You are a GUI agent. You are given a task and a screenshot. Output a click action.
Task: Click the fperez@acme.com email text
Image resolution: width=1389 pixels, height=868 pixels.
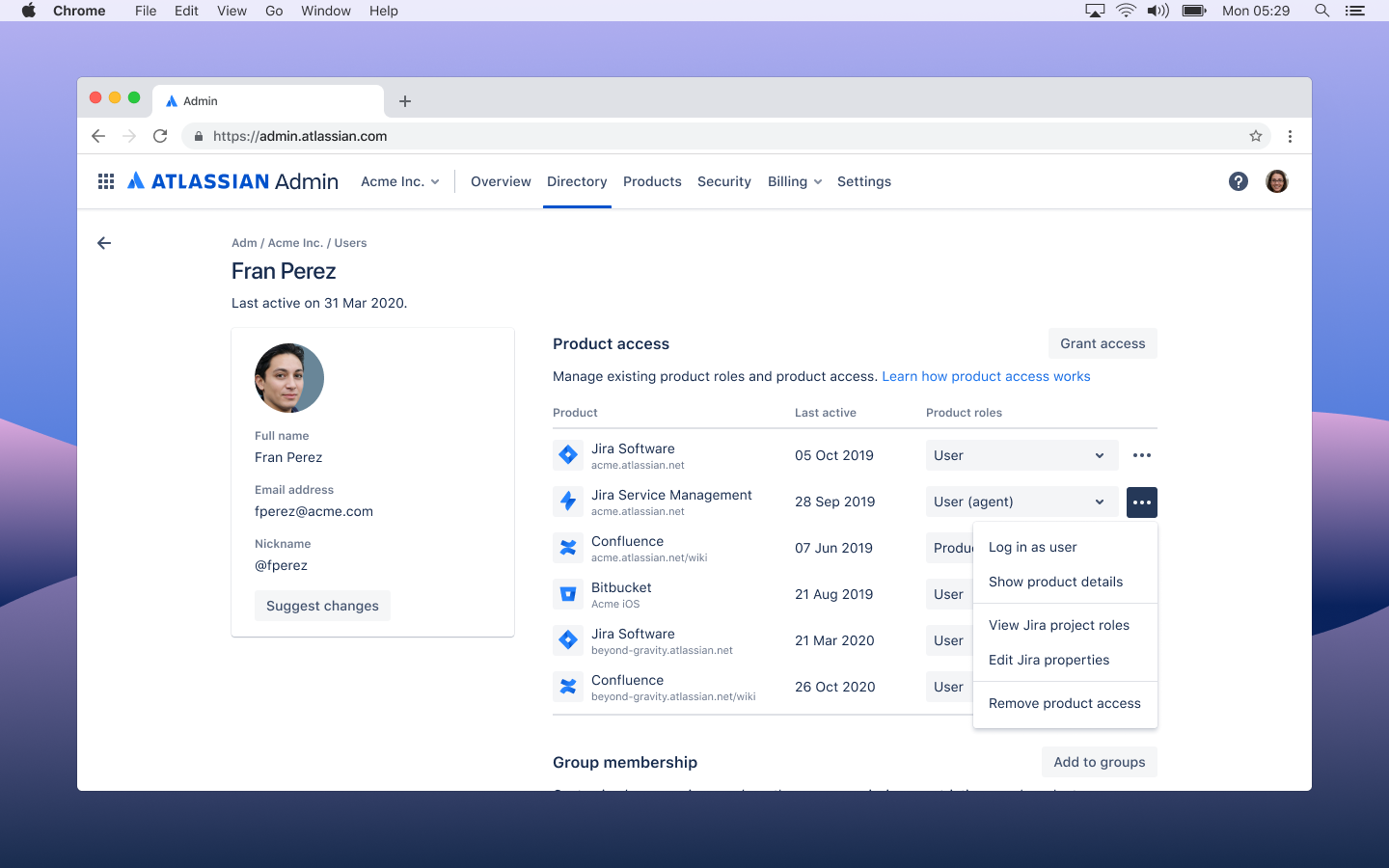click(x=313, y=511)
